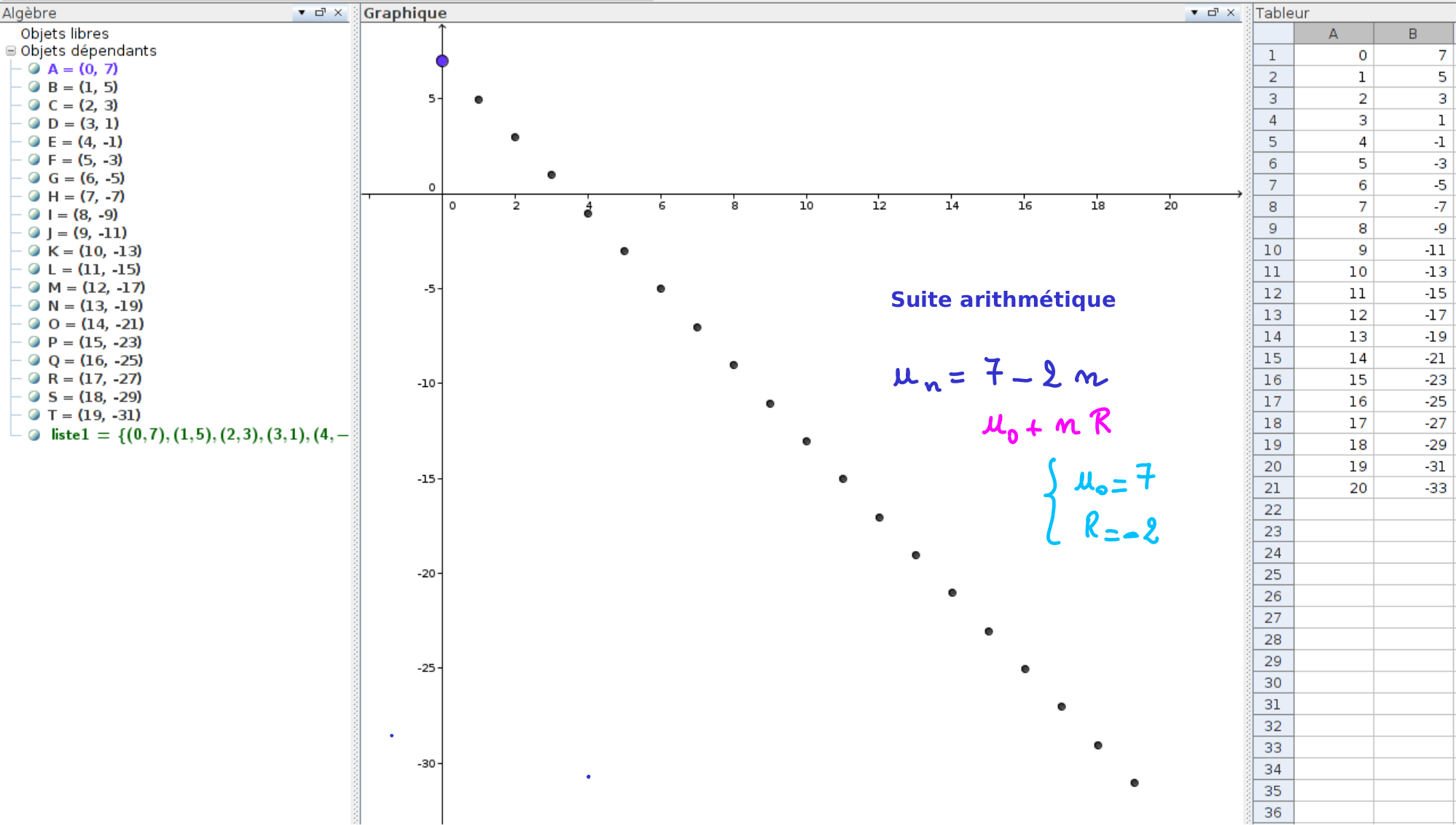
Task: Click the spreadsheet's select-all corner cell
Action: [1272, 34]
